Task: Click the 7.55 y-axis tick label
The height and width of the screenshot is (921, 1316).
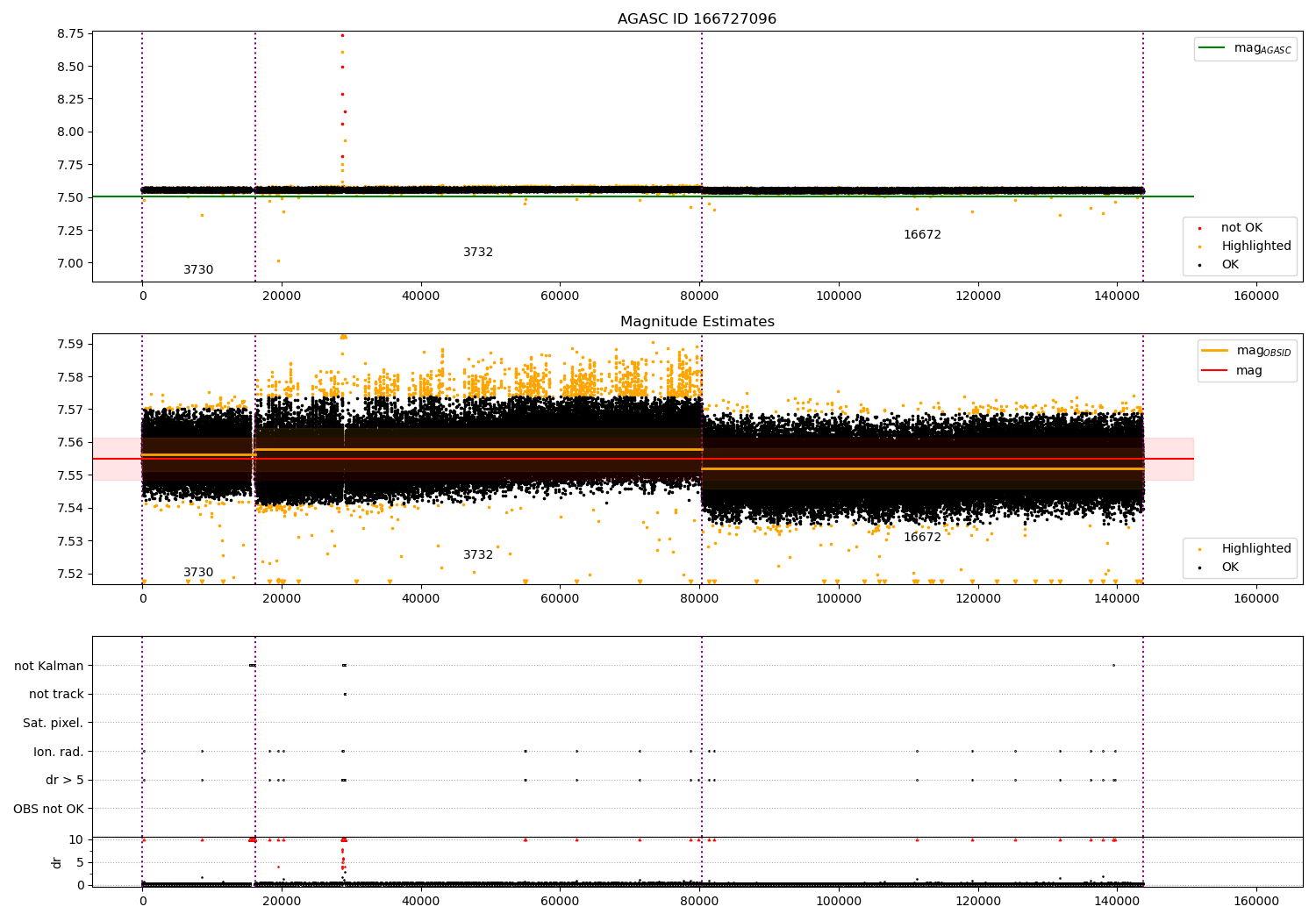Action: click(69, 475)
